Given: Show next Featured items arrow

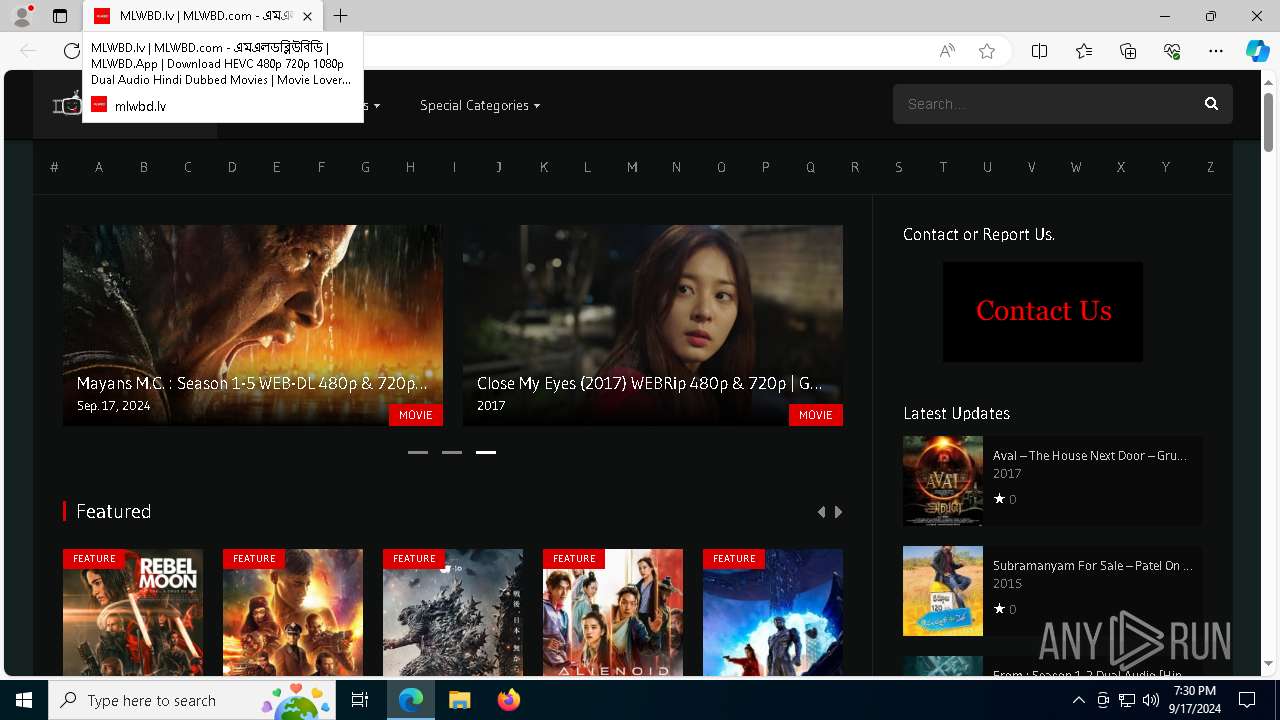Looking at the screenshot, I should coord(838,512).
